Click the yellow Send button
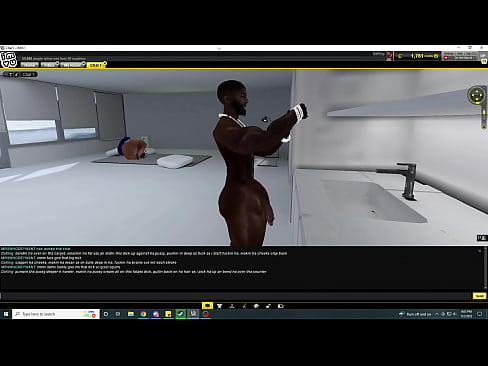Screen dimensions: 488x366 pos(479,296)
